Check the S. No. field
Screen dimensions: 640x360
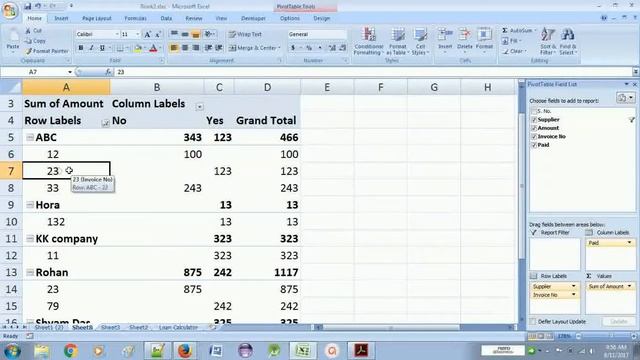tap(534, 111)
